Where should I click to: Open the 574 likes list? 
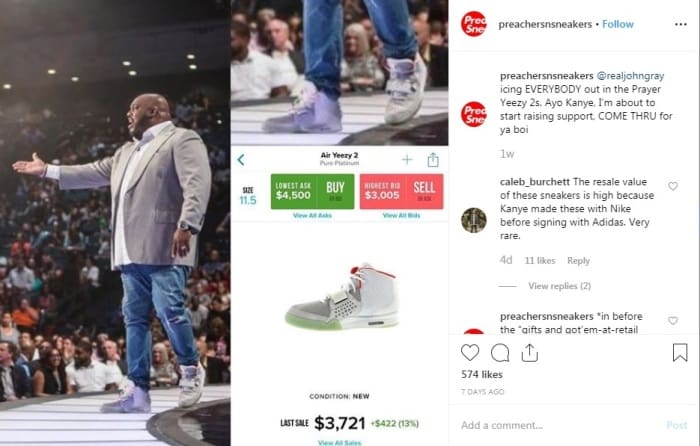click(482, 374)
